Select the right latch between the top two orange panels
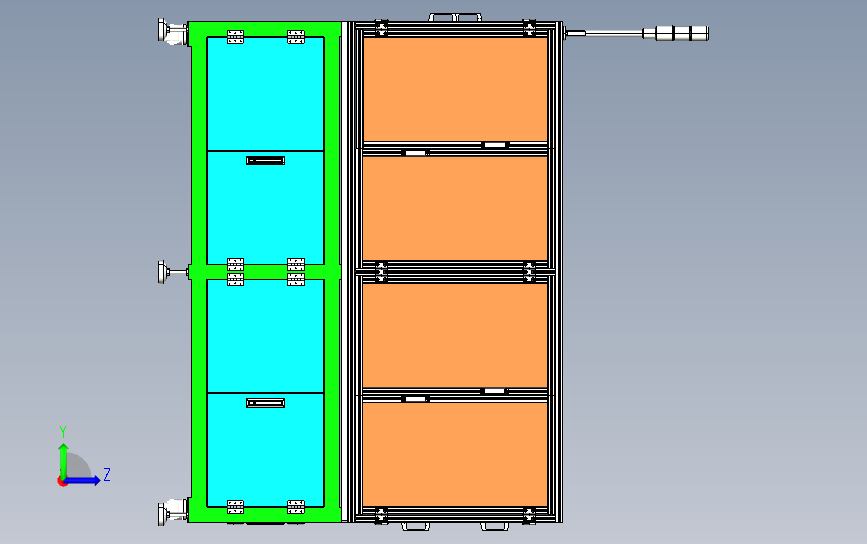This screenshot has width=867, height=544. pyautogui.click(x=494, y=145)
